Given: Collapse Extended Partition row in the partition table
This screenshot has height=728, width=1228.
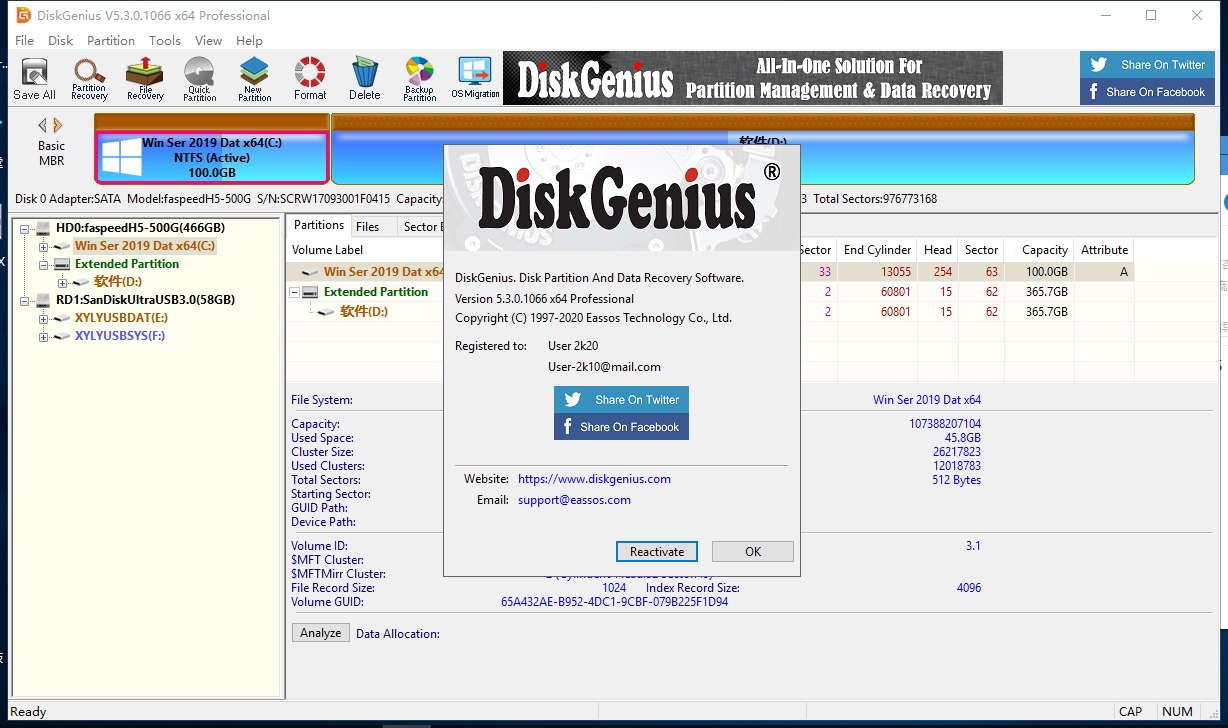Looking at the screenshot, I should [295, 292].
